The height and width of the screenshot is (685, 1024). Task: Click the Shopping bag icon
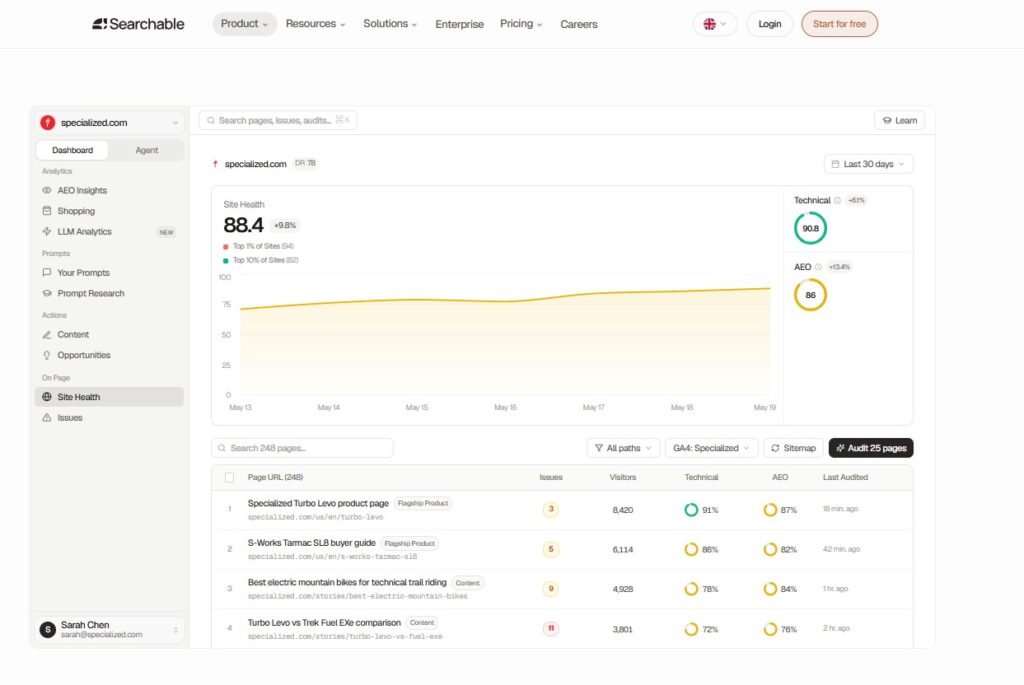tap(47, 211)
